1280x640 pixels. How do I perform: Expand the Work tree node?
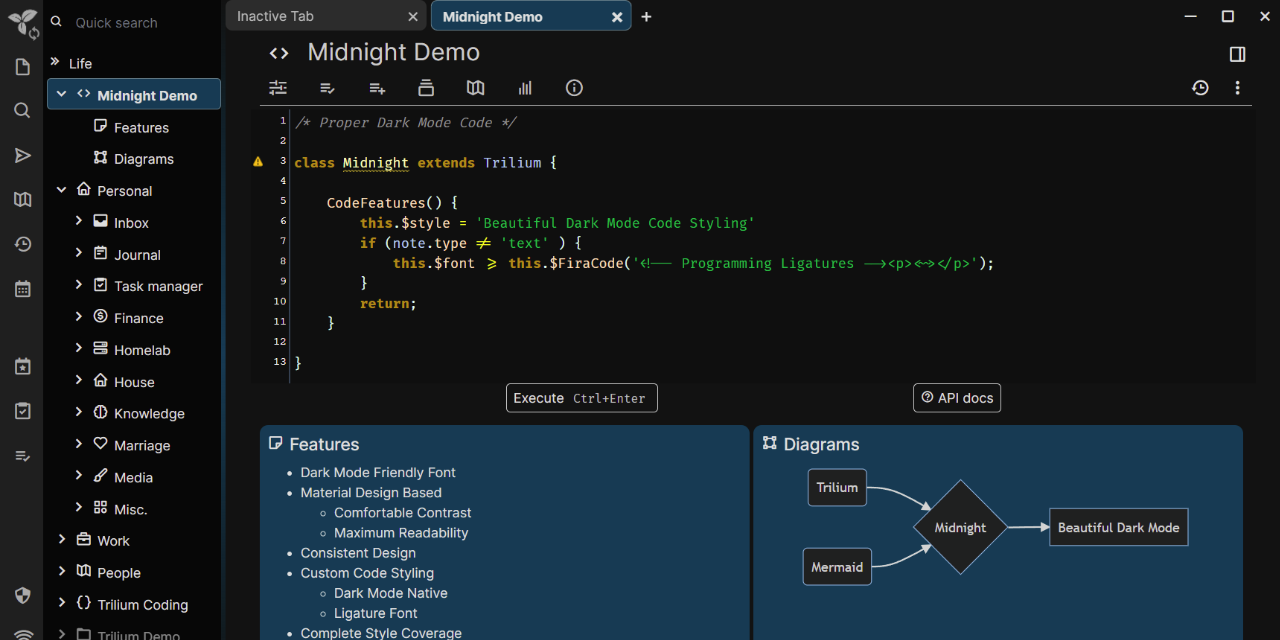tap(61, 539)
